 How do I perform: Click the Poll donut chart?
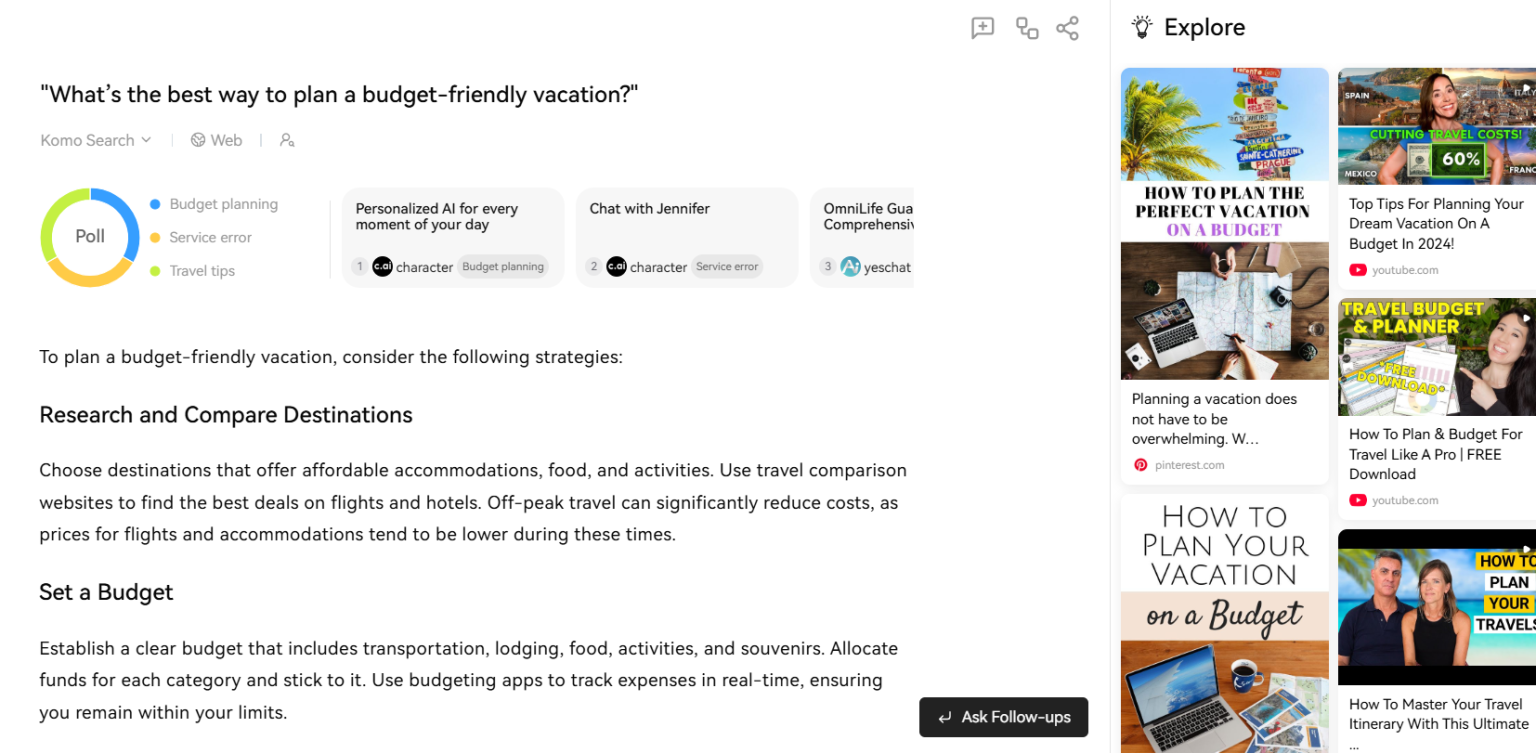point(89,237)
